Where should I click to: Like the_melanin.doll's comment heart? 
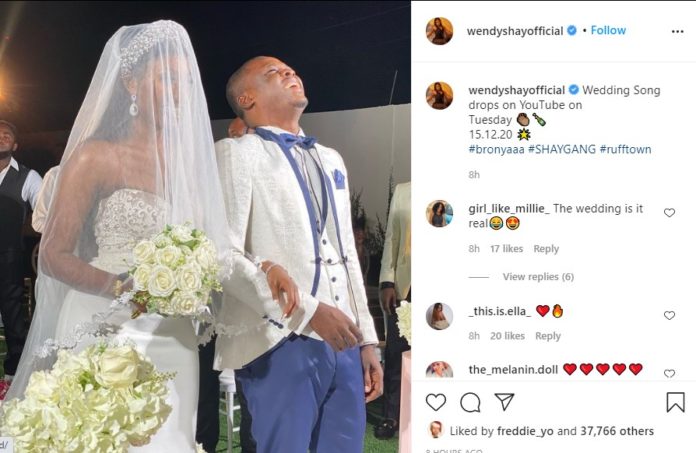[x=669, y=374]
